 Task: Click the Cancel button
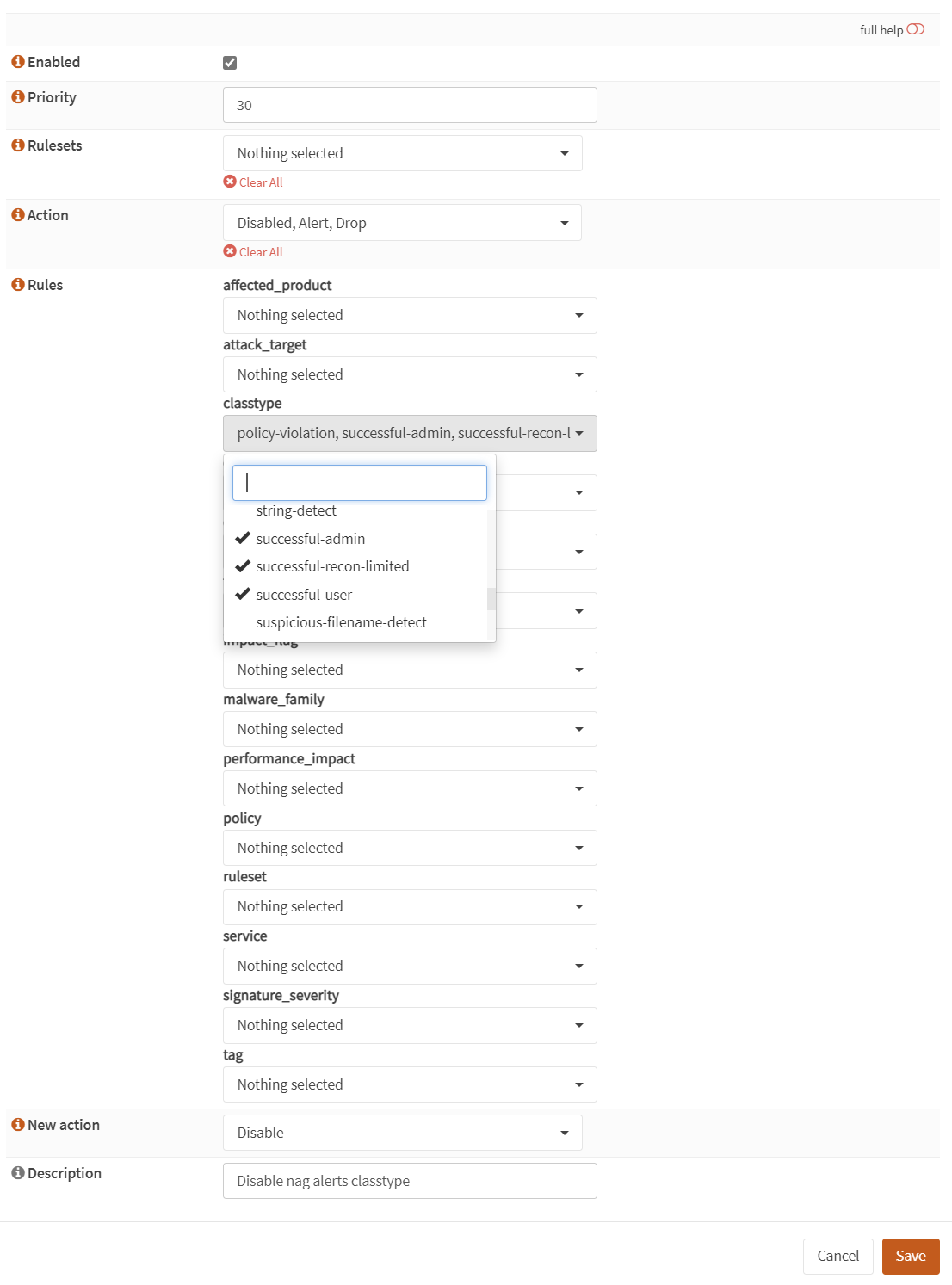837,1256
